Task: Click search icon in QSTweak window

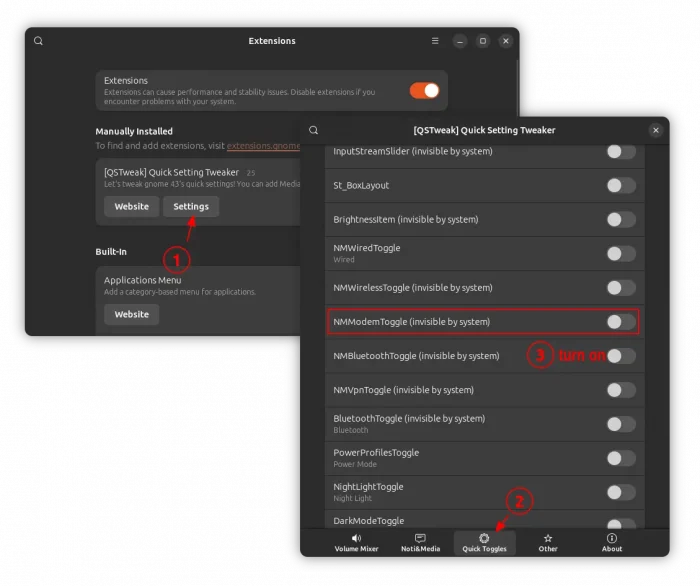Action: (x=314, y=130)
